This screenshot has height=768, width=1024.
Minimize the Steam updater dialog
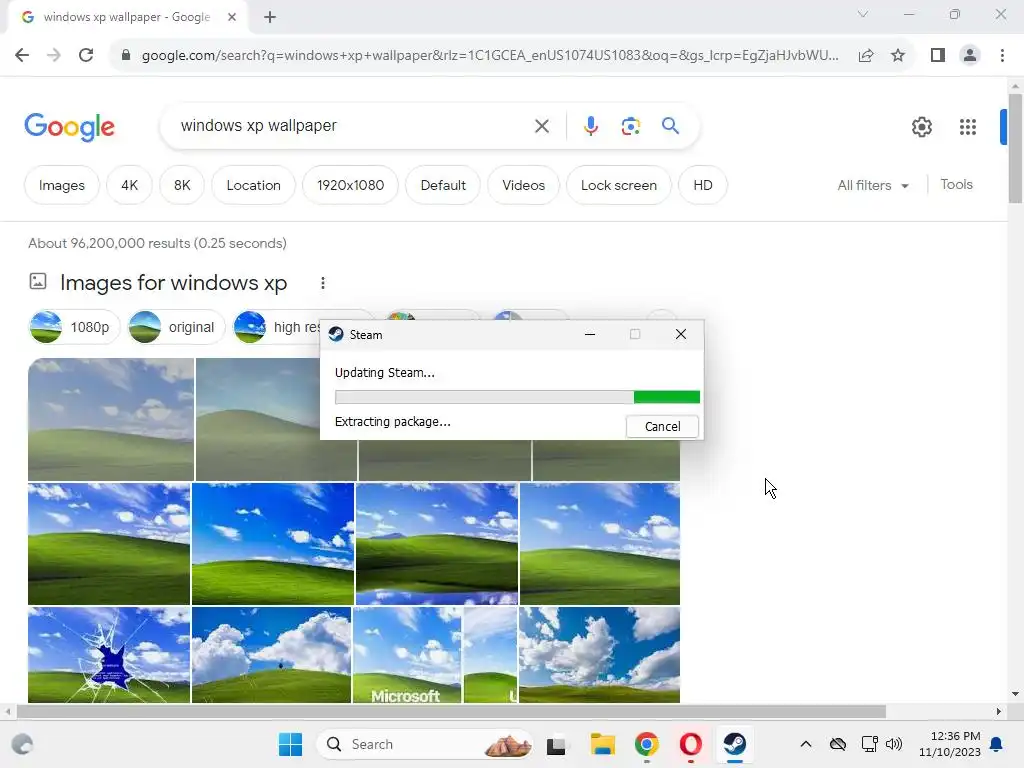pos(590,334)
